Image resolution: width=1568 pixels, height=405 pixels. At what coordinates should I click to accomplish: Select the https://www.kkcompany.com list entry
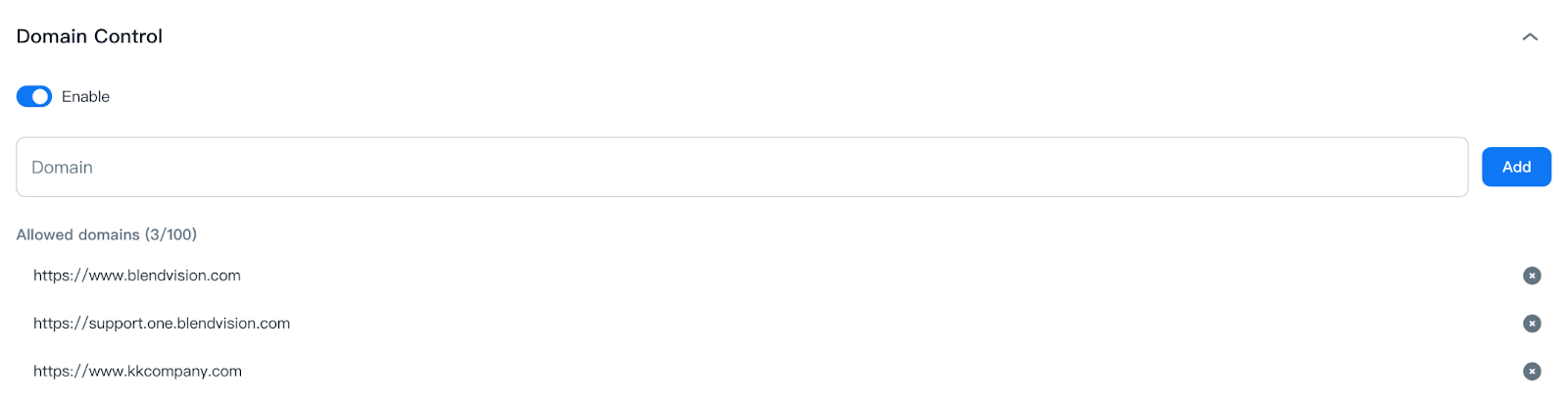(x=137, y=372)
